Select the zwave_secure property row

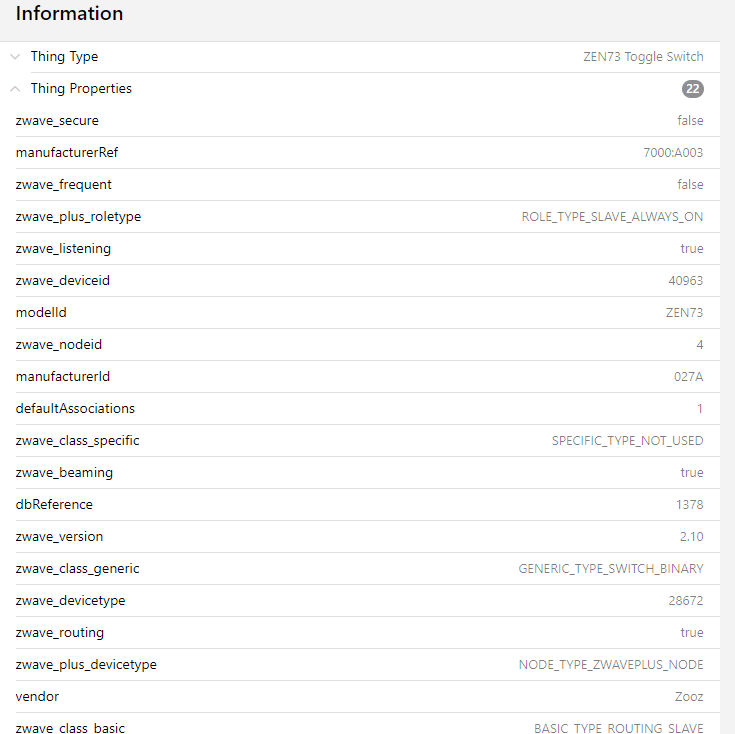360,121
